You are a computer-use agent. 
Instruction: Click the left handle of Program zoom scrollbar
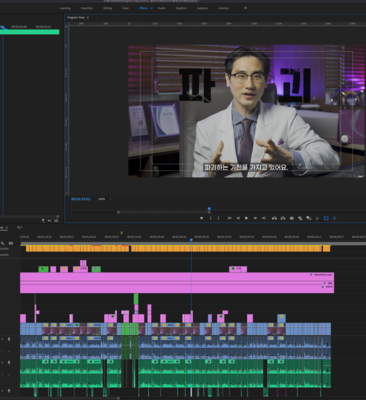pos(118,212)
